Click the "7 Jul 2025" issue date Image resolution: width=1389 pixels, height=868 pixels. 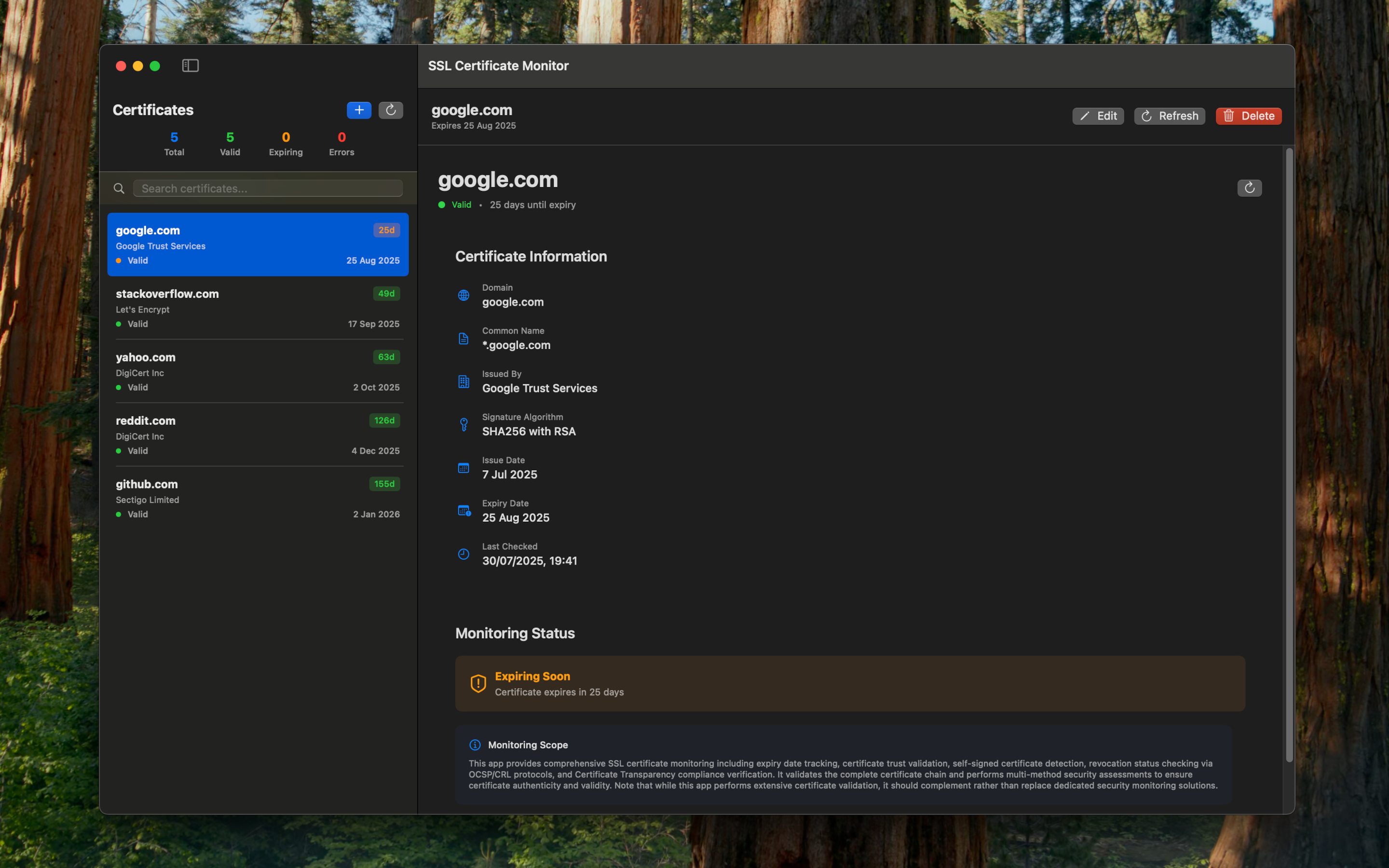coord(510,474)
